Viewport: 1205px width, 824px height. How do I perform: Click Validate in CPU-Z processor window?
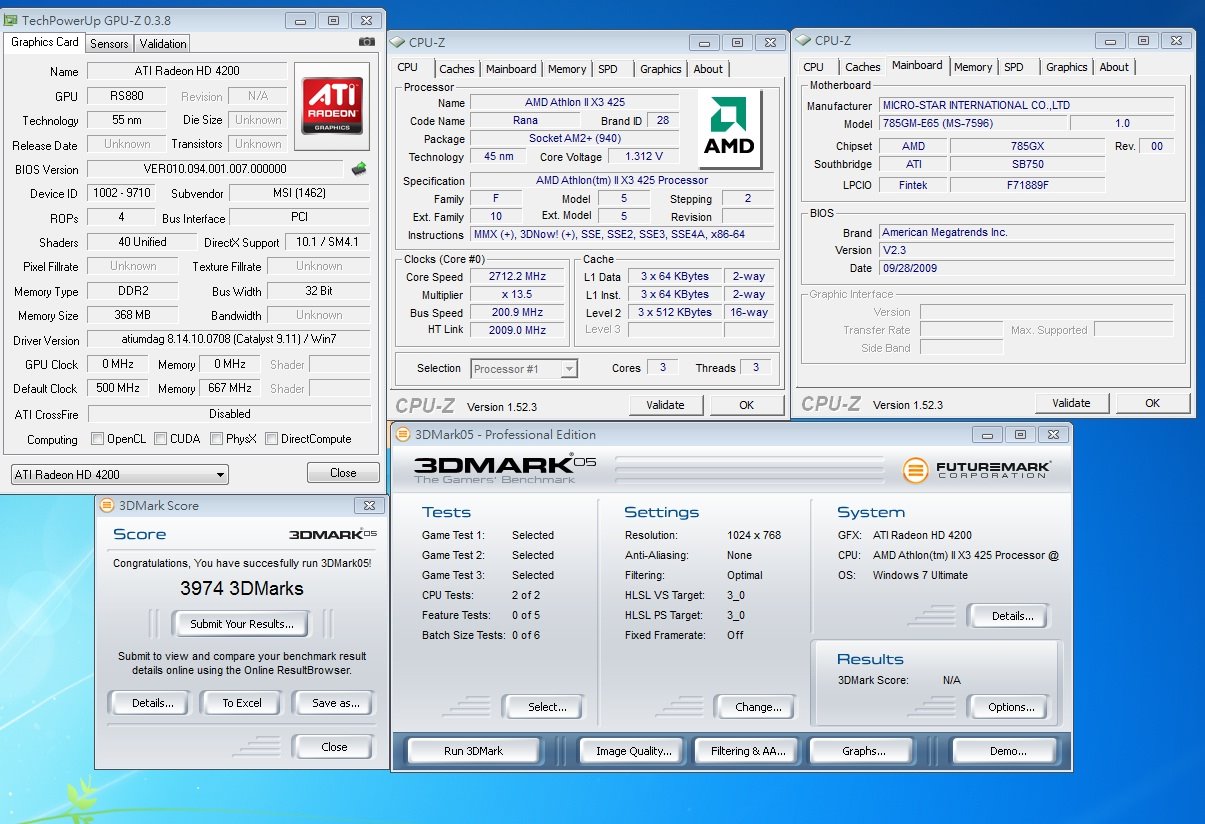(x=665, y=405)
